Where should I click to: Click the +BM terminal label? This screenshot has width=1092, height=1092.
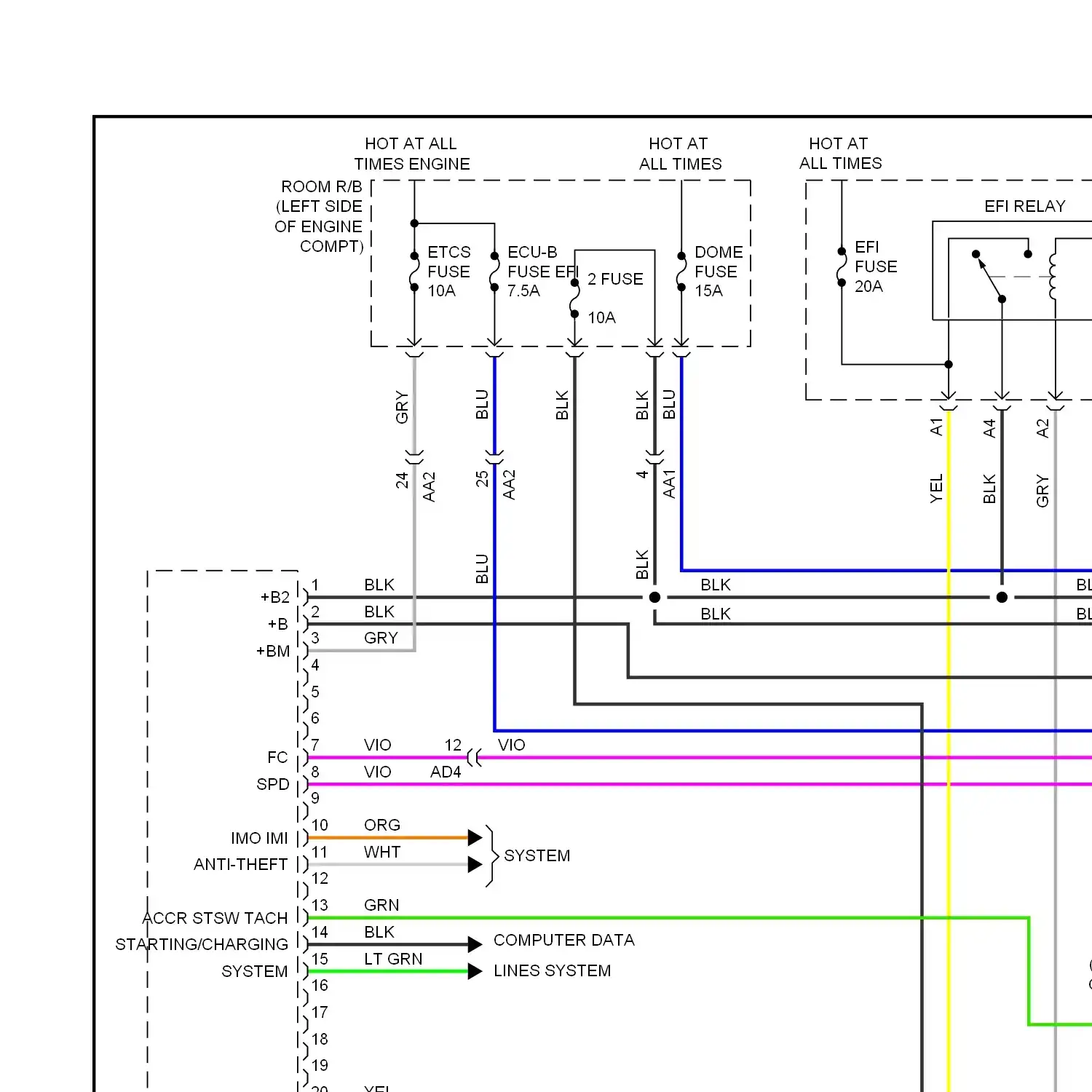click(273, 651)
